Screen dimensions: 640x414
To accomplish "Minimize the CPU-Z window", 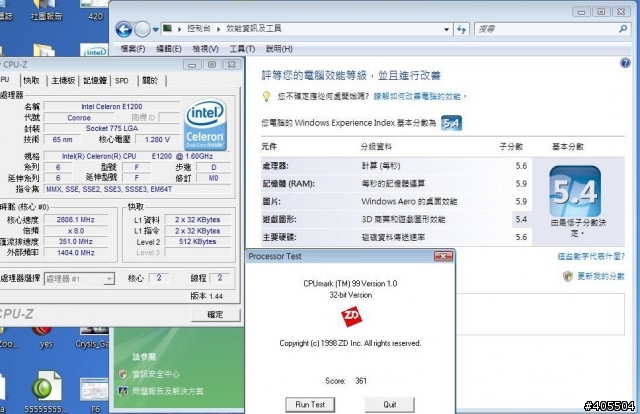I will 192,65.
